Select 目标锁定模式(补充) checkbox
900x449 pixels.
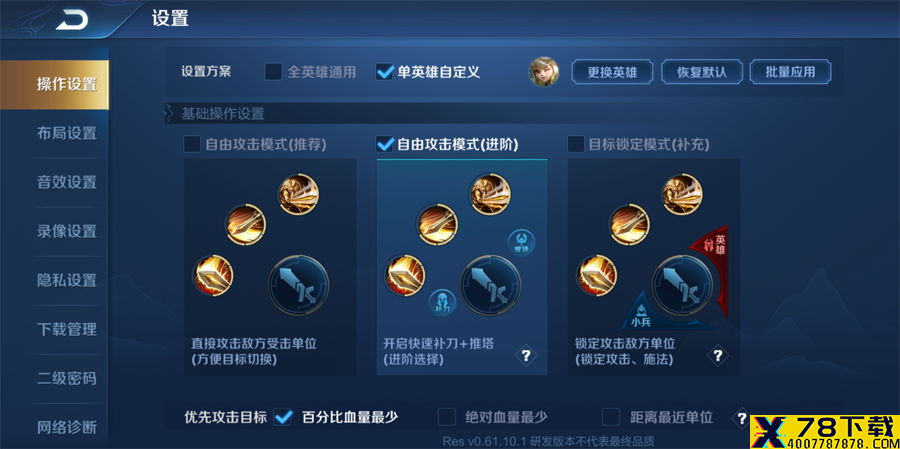pyautogui.click(x=576, y=144)
